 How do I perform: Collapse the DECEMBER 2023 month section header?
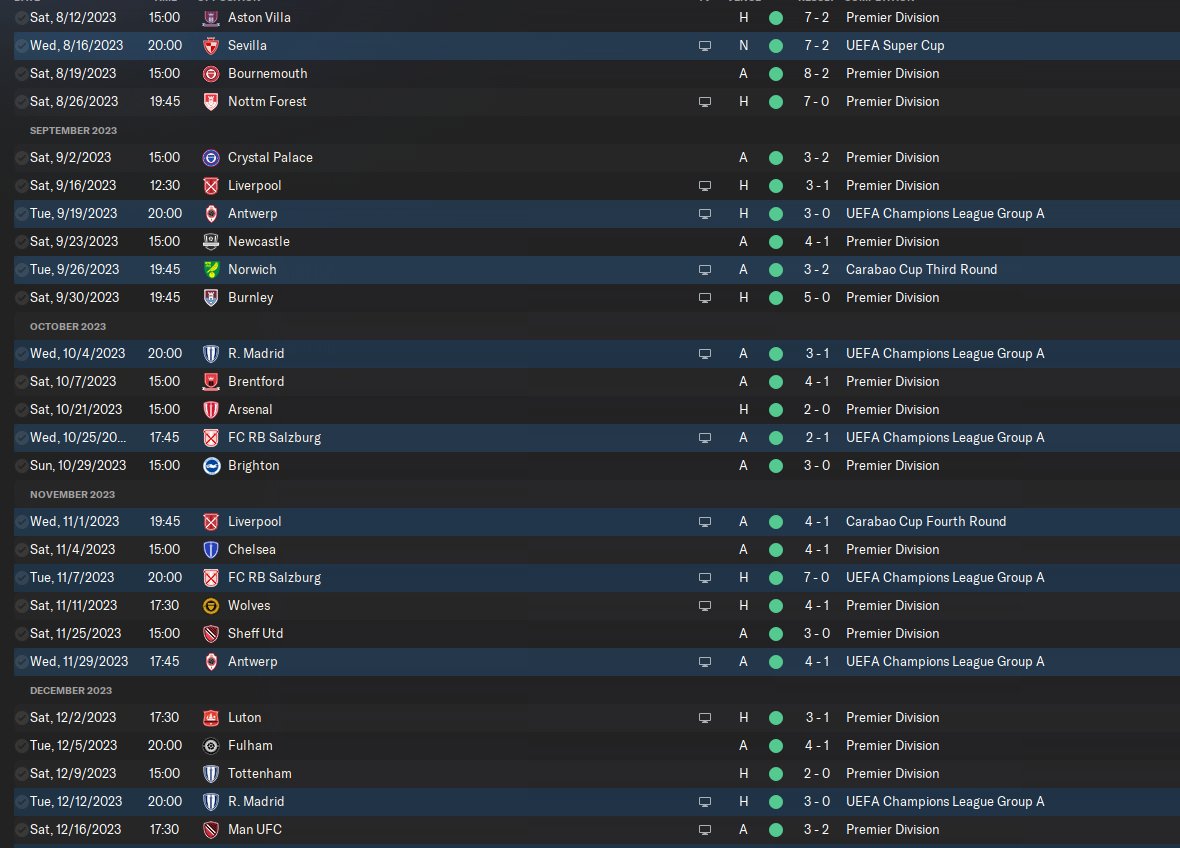(x=71, y=691)
